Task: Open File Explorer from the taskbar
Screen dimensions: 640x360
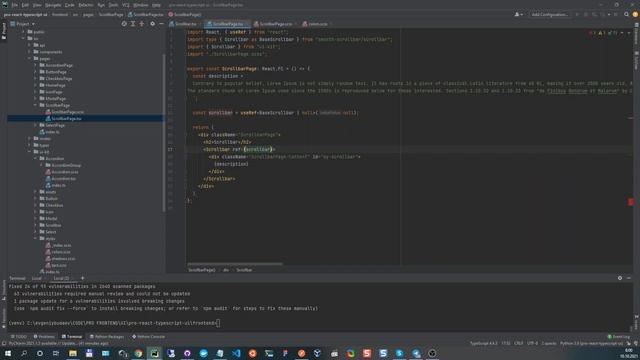Action: (x=73, y=353)
